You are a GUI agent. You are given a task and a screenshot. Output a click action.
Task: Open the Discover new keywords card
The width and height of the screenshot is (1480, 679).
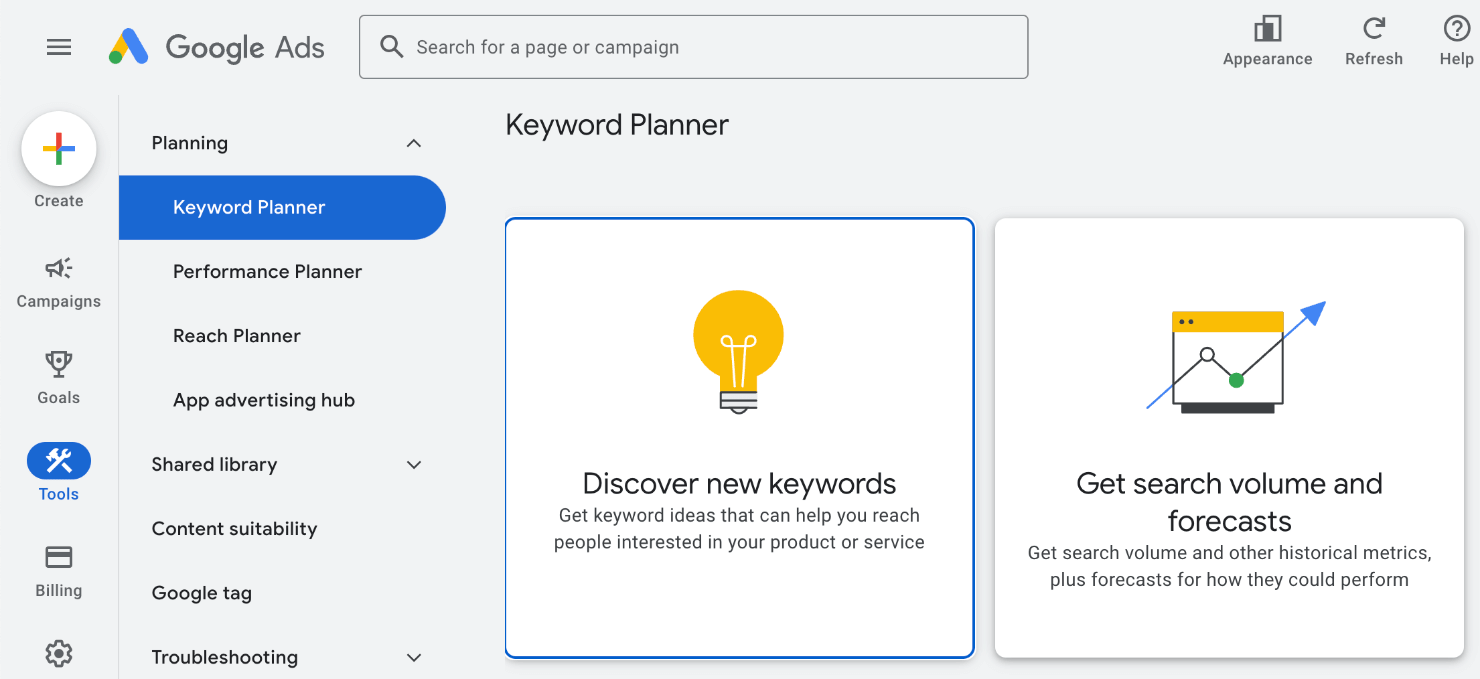click(x=739, y=438)
